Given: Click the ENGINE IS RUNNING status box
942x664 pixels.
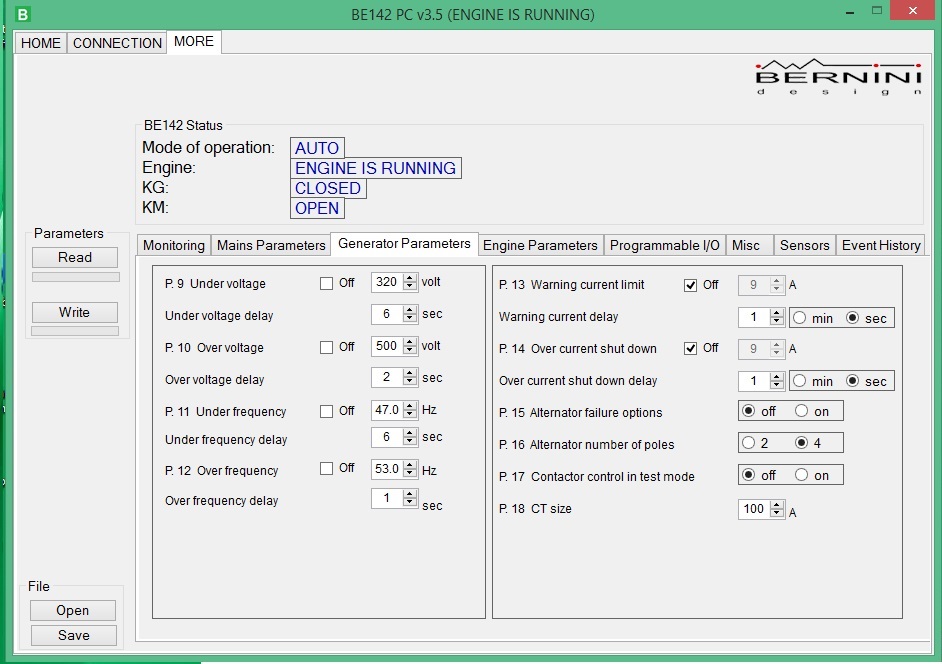Looking at the screenshot, I should click(375, 168).
